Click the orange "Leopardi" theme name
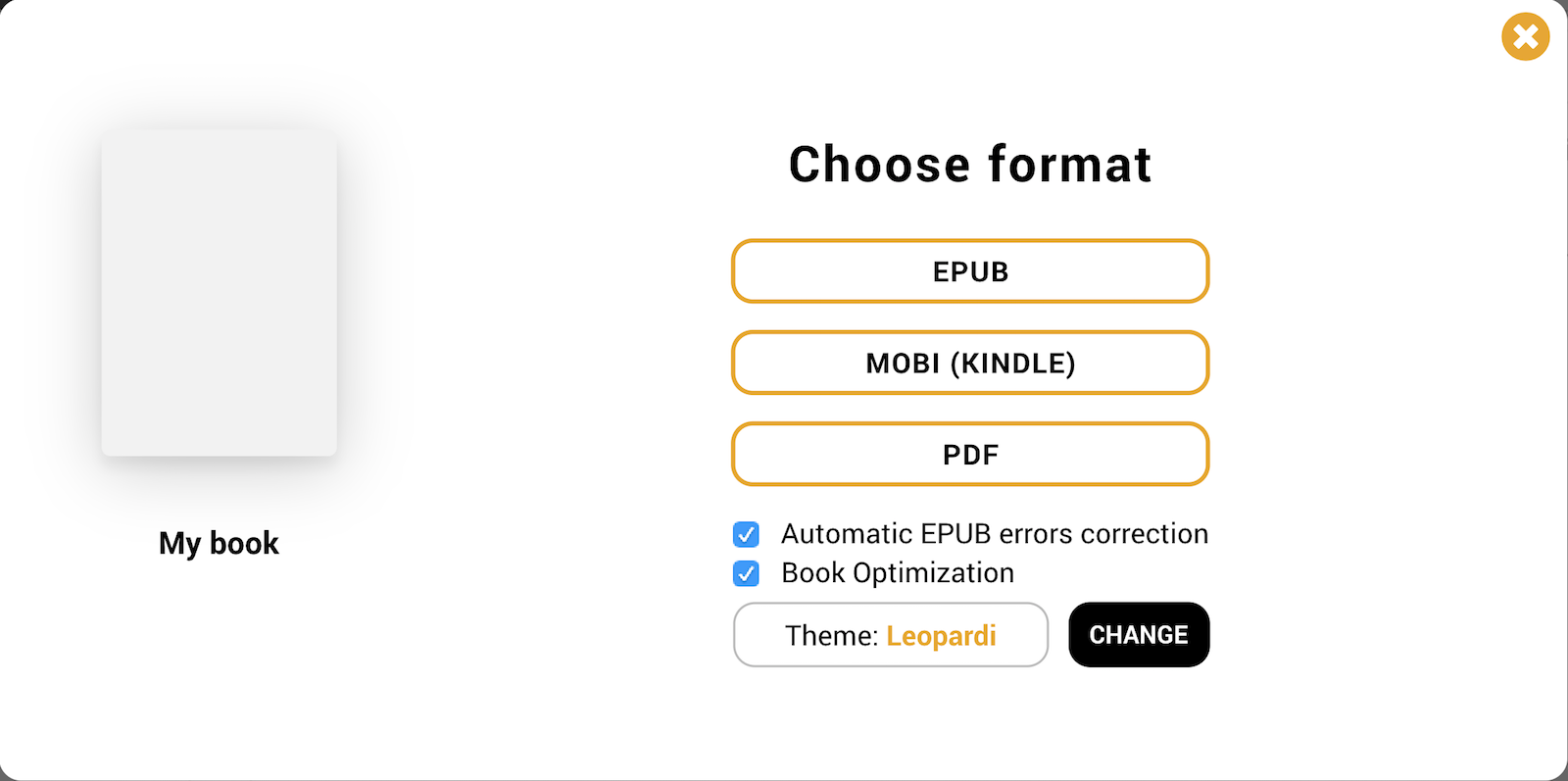Screen dimensions: 1568x781 (941, 636)
